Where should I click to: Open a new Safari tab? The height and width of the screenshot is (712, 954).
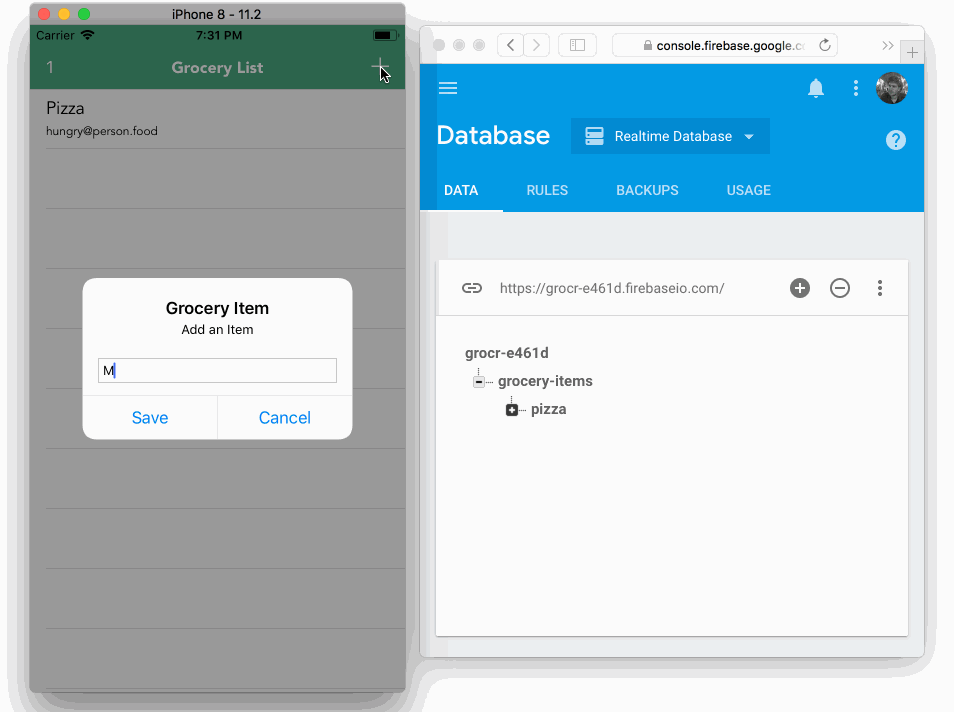pos(912,53)
